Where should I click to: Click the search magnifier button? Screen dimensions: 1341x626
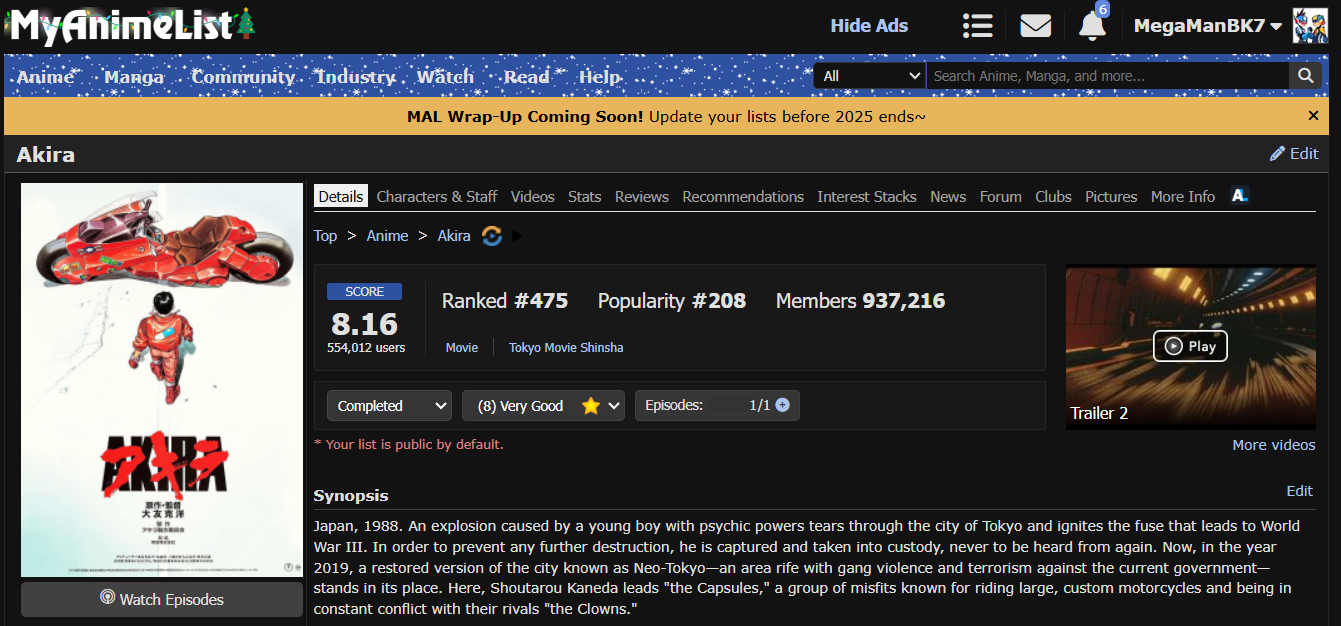[1305, 76]
